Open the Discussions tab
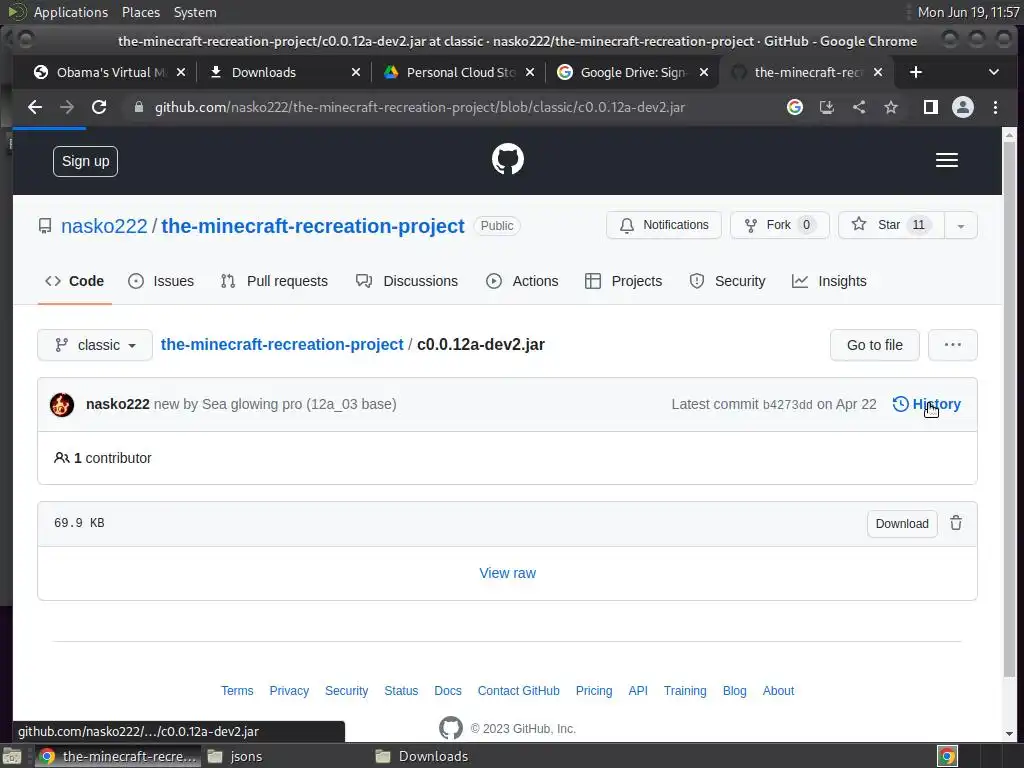1024x768 pixels. pos(407,281)
